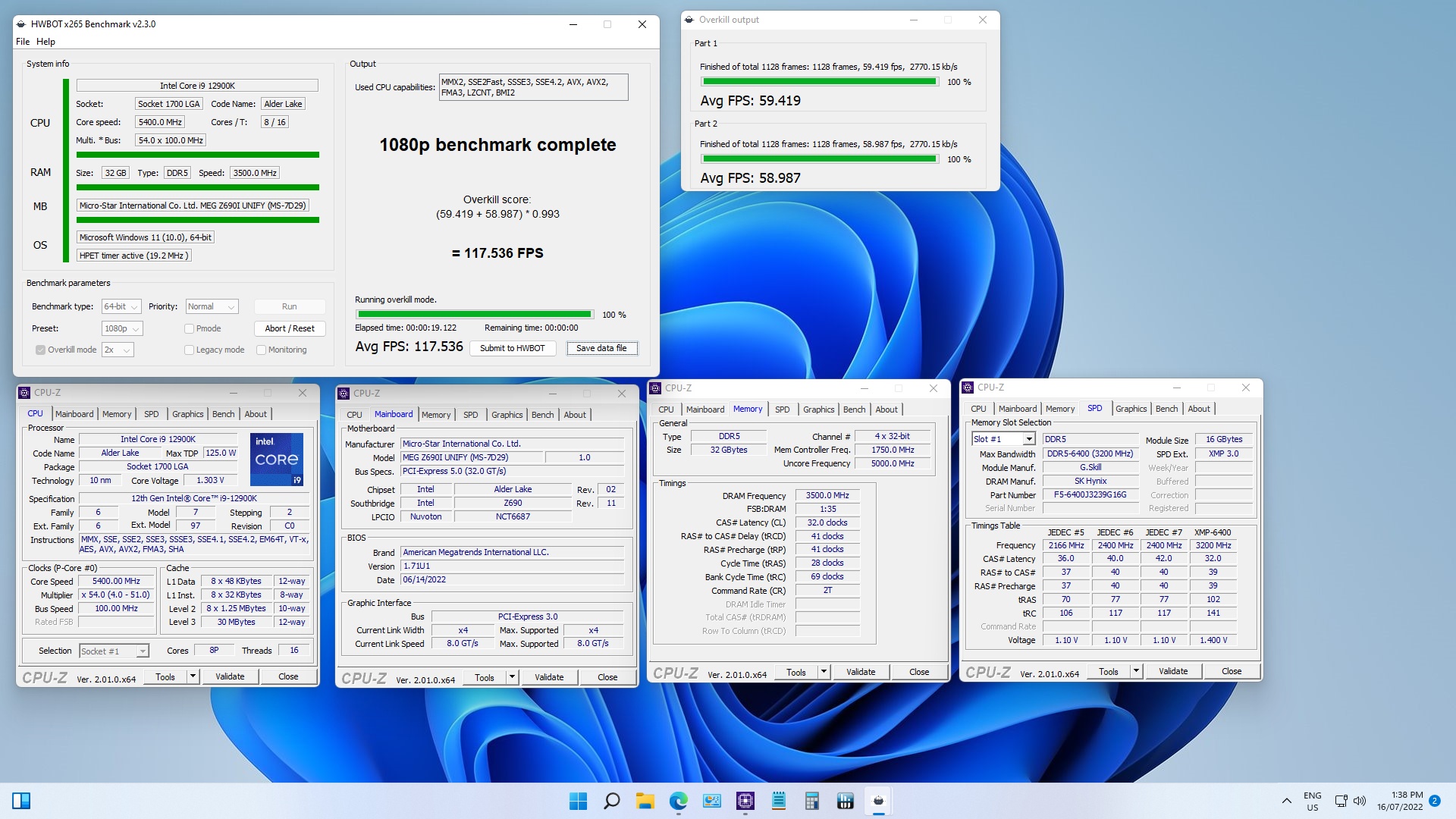Enable the Legacy mode checkbox
The image size is (1456, 819).
click(189, 350)
